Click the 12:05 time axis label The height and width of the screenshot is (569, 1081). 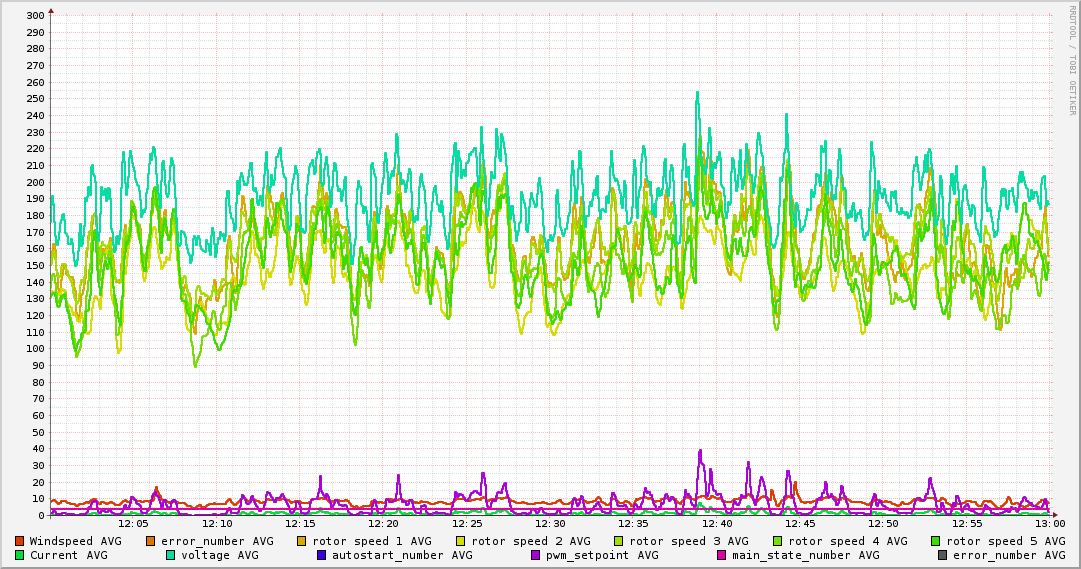pyautogui.click(x=133, y=524)
